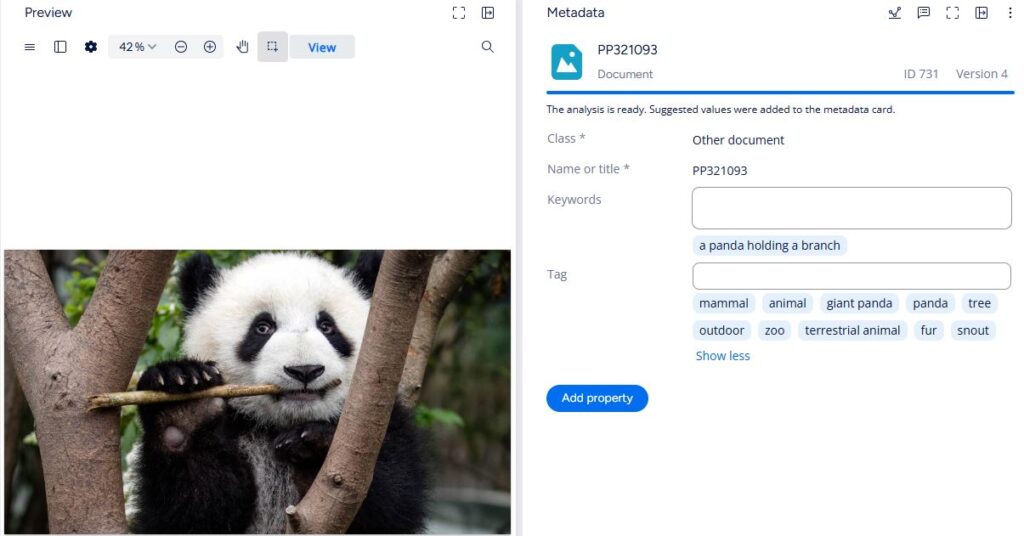Add the 'zoo' suggested tag
Viewport: 1024px width, 536px height.
[775, 330]
